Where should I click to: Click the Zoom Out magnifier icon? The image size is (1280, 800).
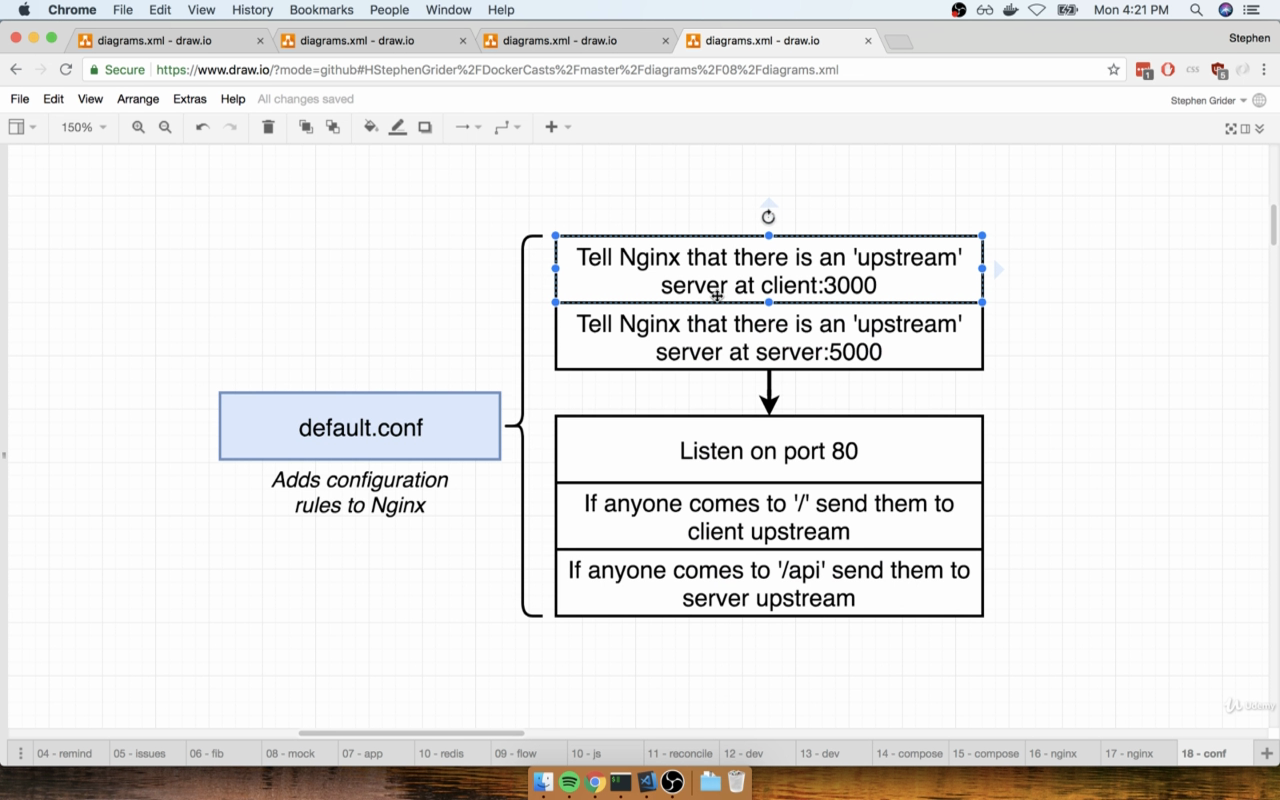click(x=165, y=127)
